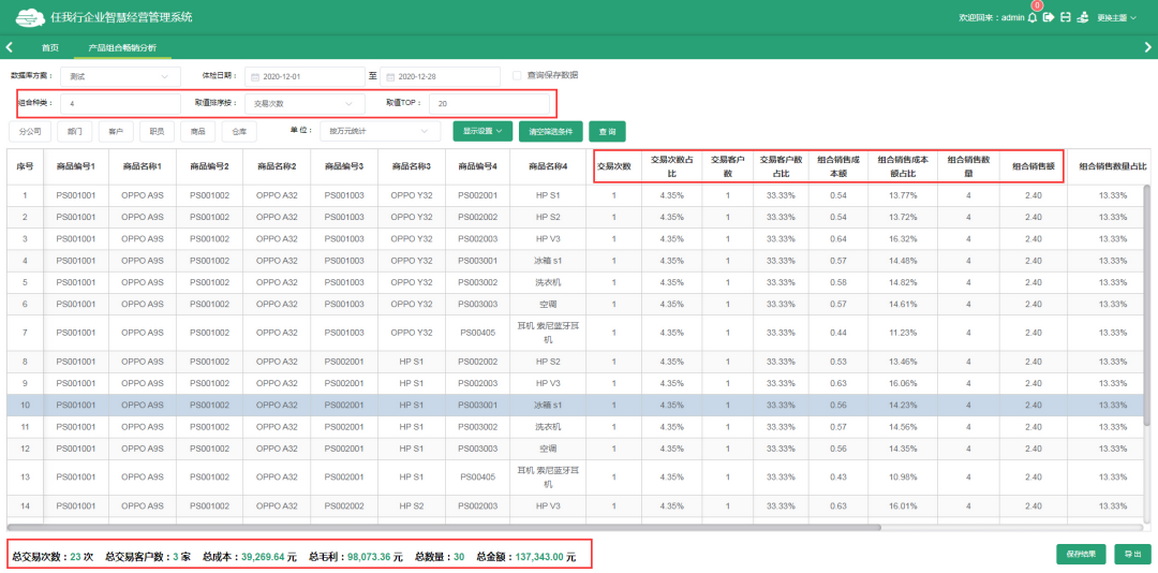The height and width of the screenshot is (573, 1158).
Task: Select the 产品组合畅销分析 tab
Action: [x=122, y=48]
